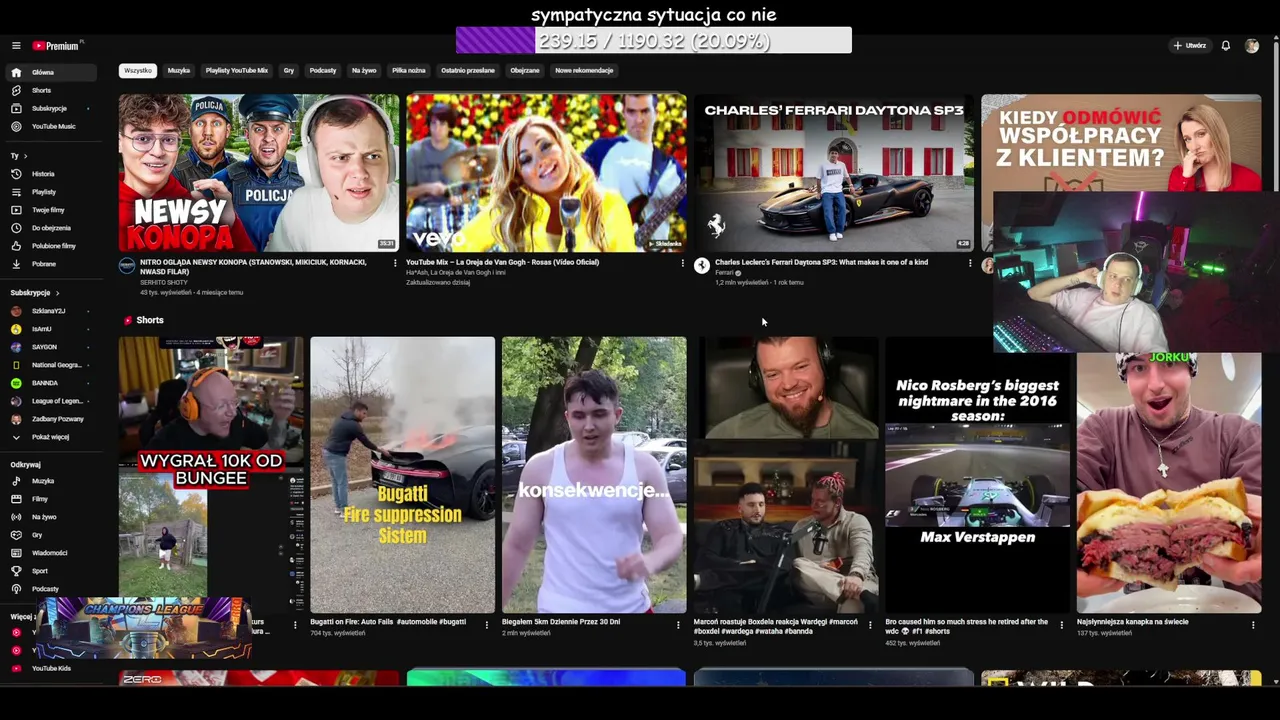Select the Gry filter chip
The height and width of the screenshot is (720, 1280).
click(289, 71)
